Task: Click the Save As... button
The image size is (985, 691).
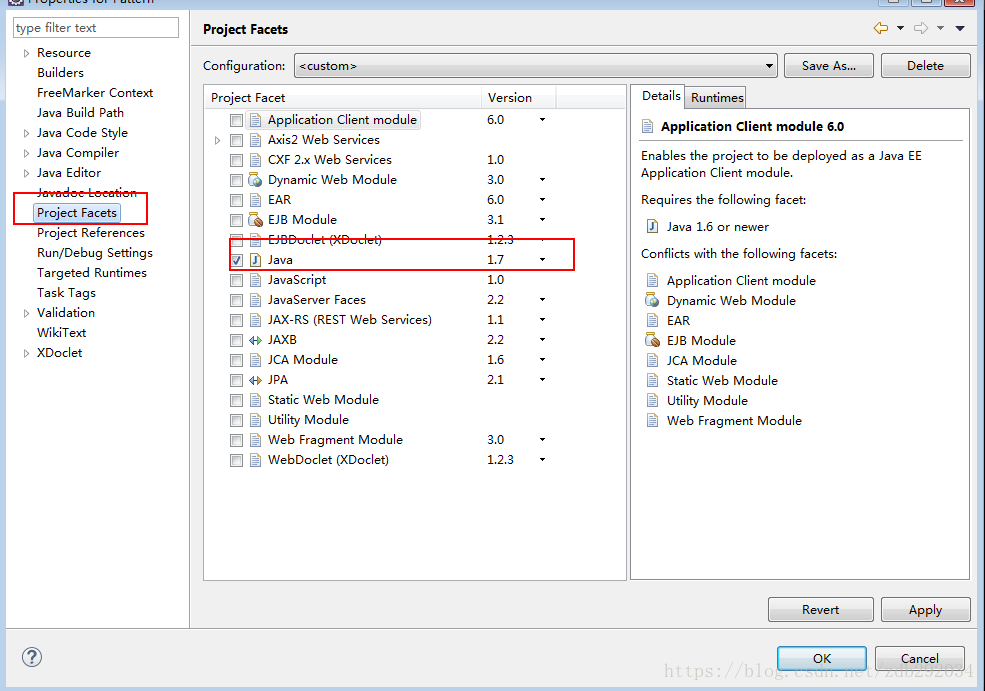Action: [x=829, y=65]
